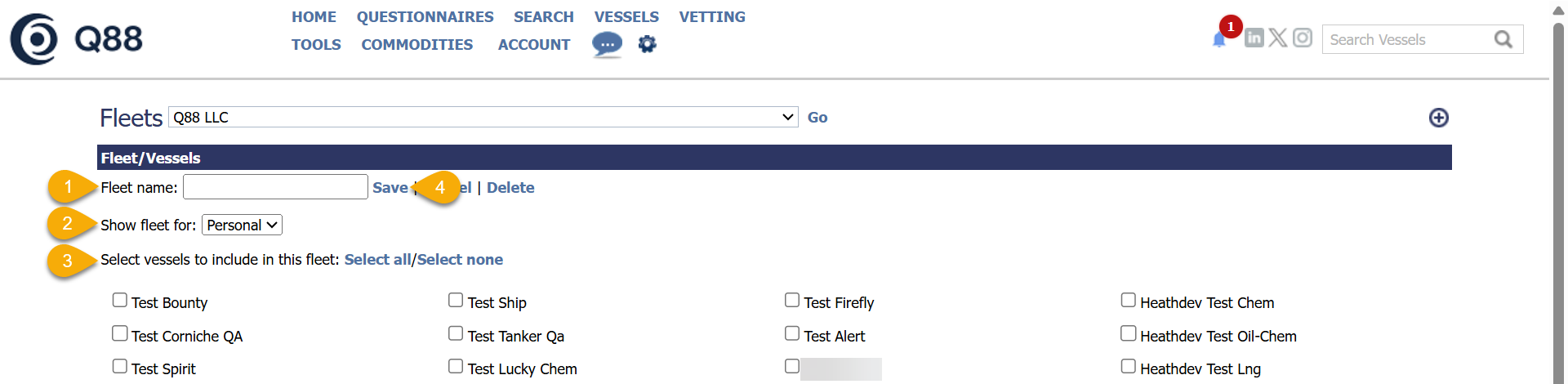
Task: Go to the Vetting menu
Action: point(712,16)
